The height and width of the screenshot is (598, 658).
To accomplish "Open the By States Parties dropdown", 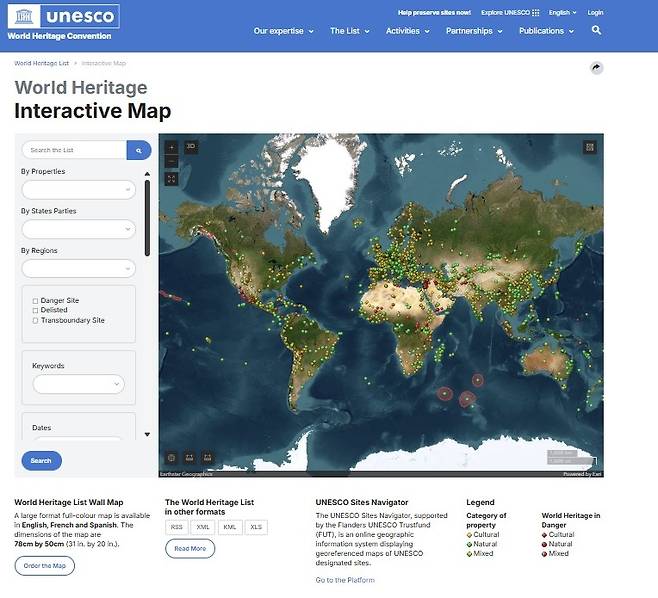I will [x=78, y=229].
